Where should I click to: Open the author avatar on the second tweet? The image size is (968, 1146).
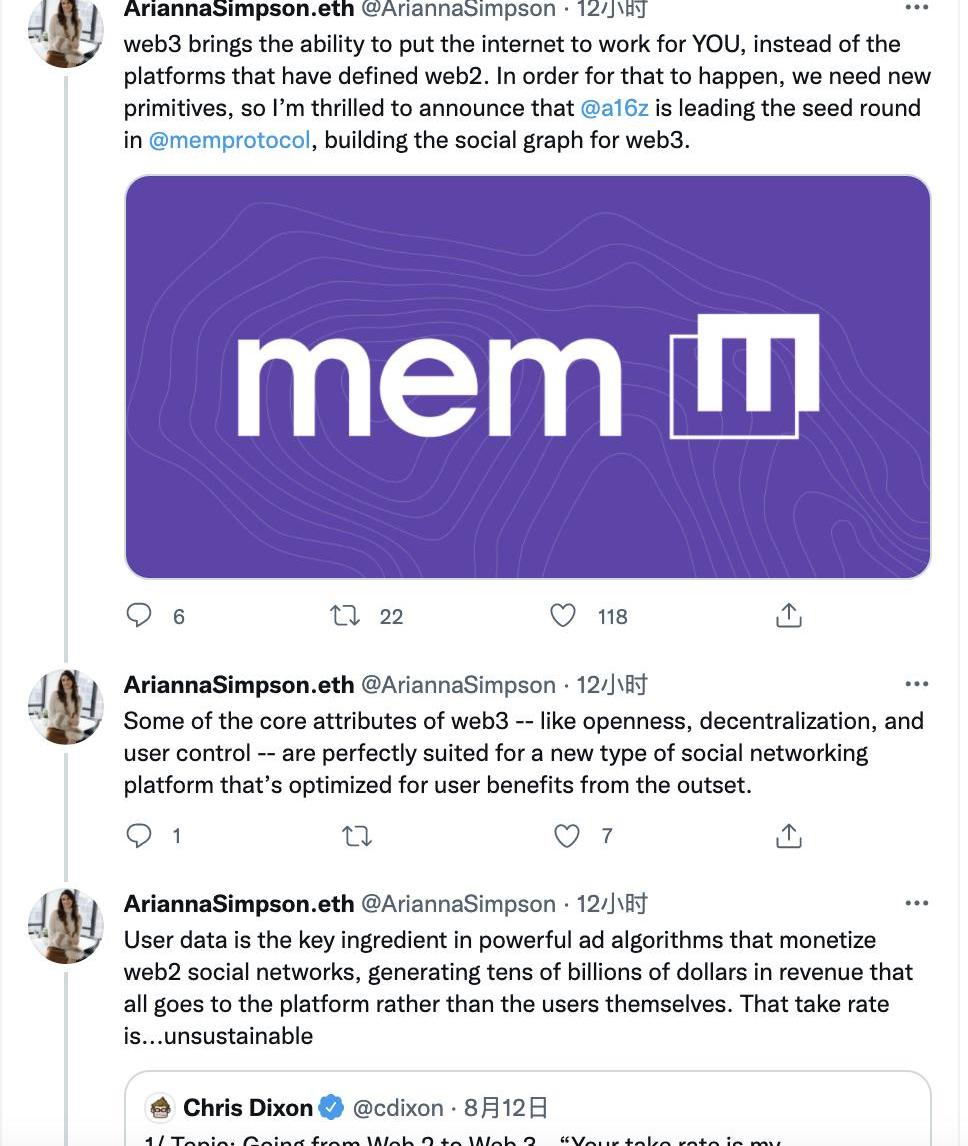click(66, 707)
